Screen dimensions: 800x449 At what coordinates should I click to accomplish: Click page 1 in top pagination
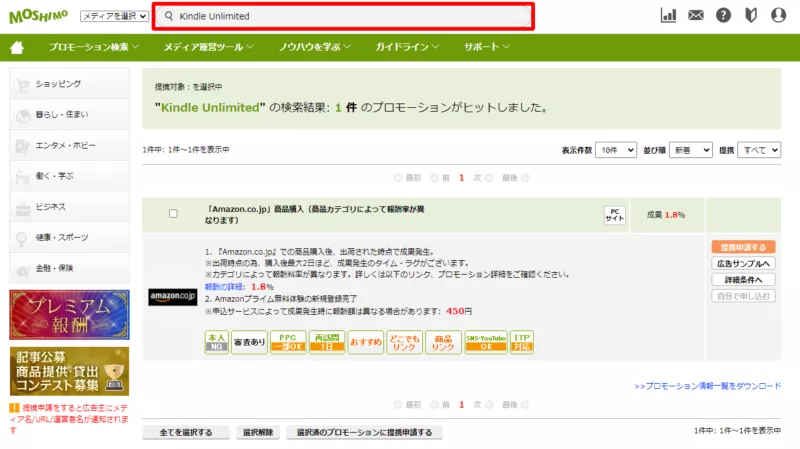click(461, 178)
